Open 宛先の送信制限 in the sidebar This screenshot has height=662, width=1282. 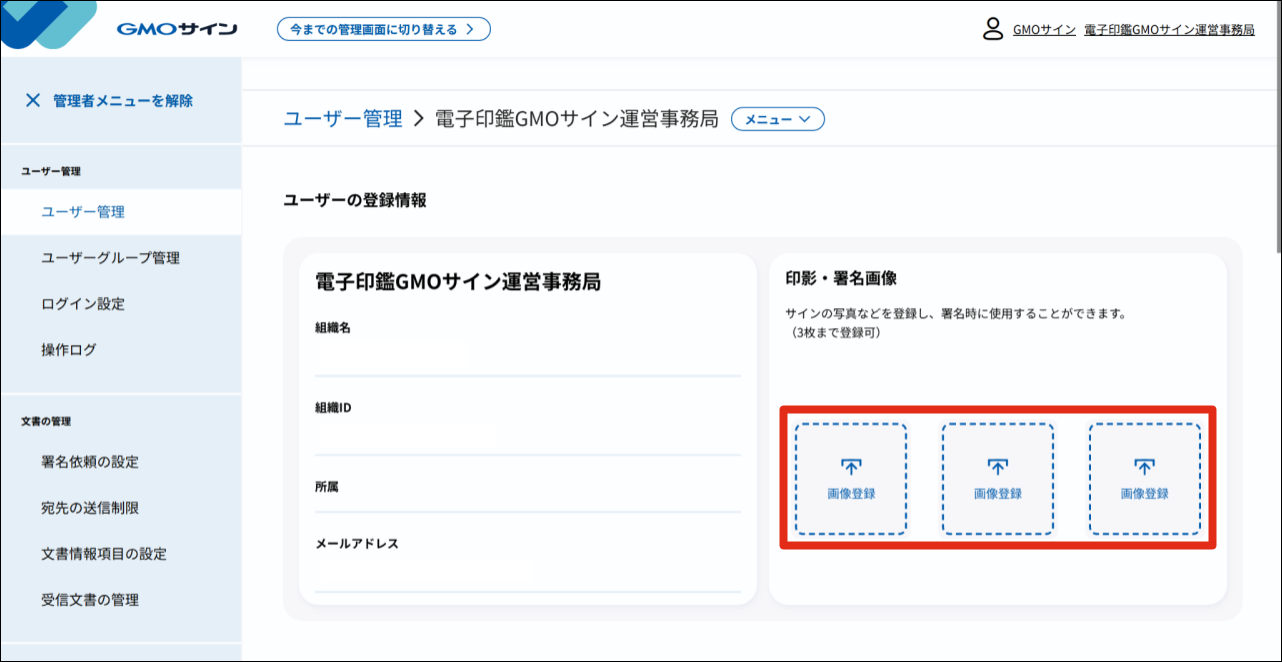[90, 508]
